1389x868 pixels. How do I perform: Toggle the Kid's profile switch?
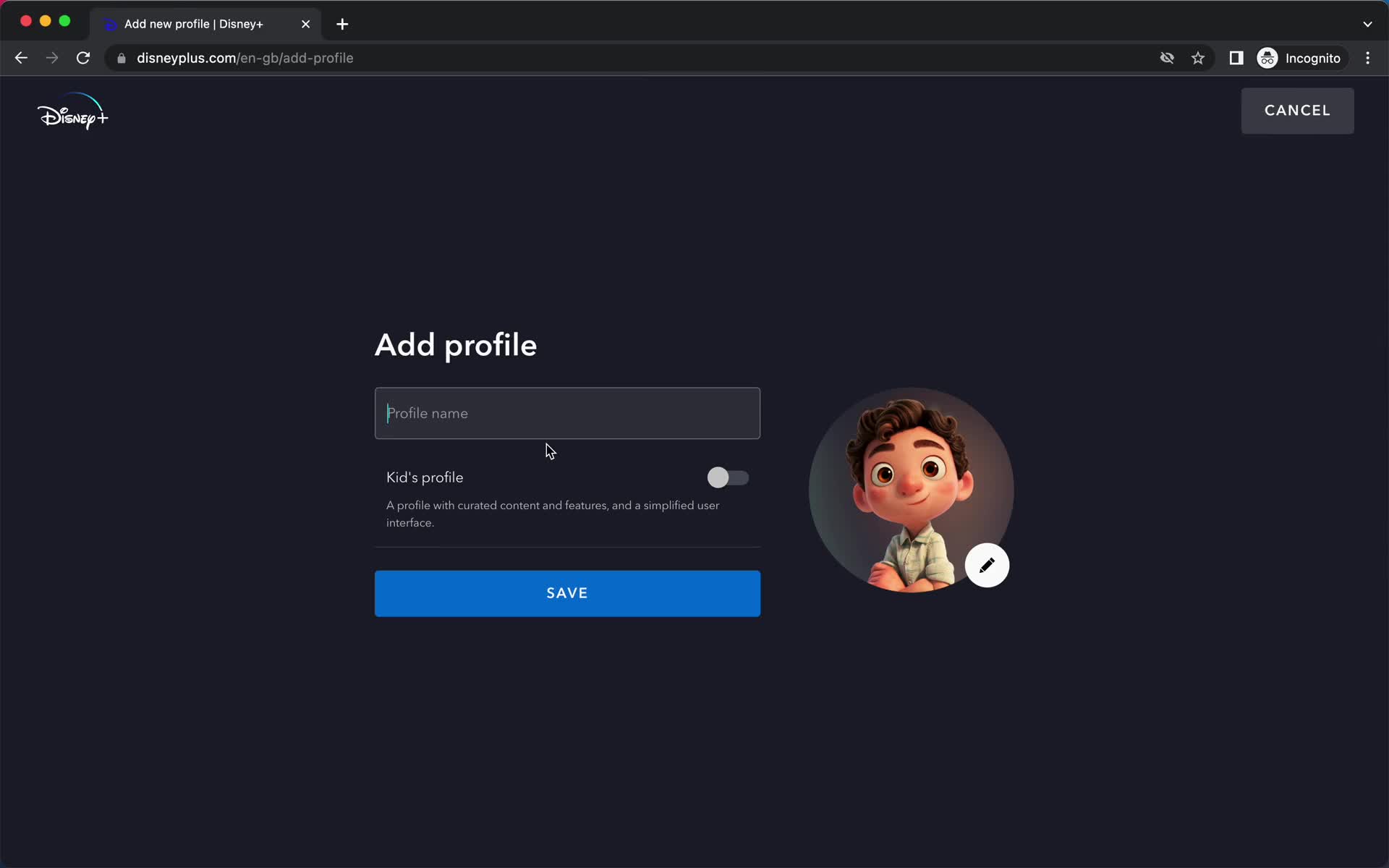728,477
